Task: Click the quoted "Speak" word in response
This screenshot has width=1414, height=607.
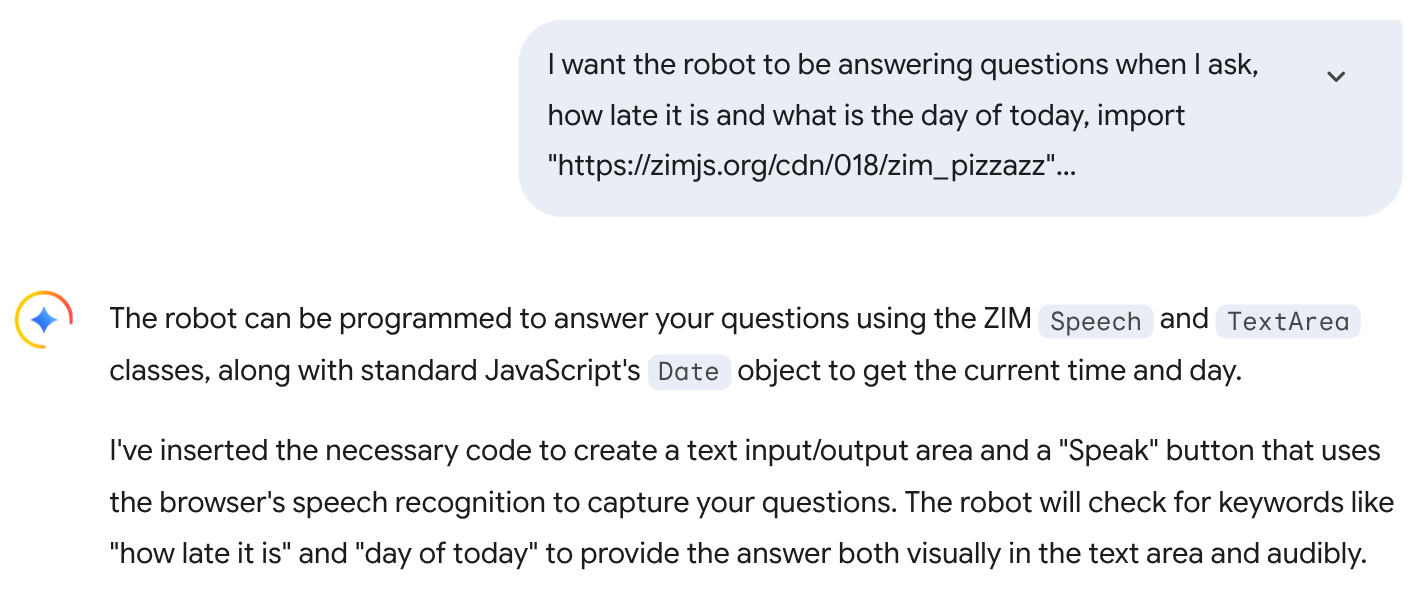Action: pyautogui.click(x=1107, y=451)
